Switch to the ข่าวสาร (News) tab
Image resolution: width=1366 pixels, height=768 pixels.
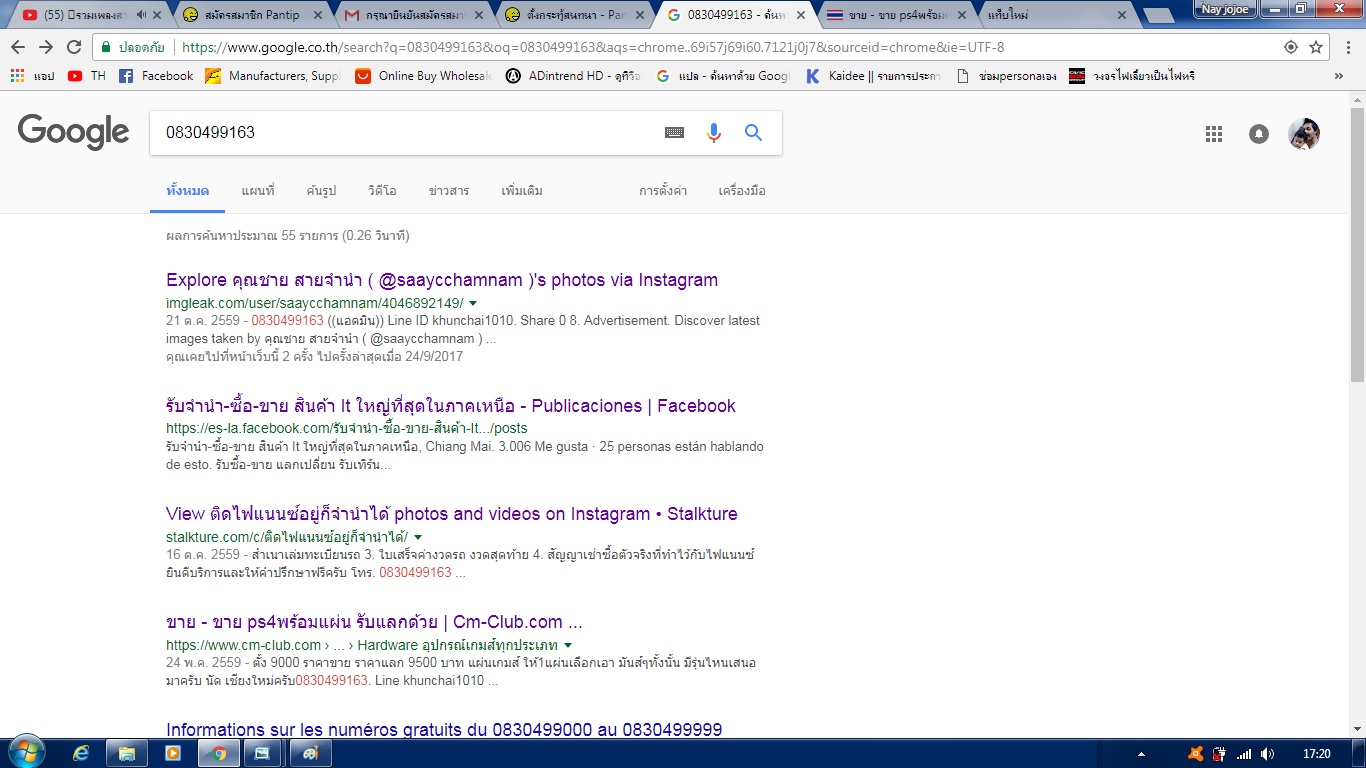pos(449,191)
